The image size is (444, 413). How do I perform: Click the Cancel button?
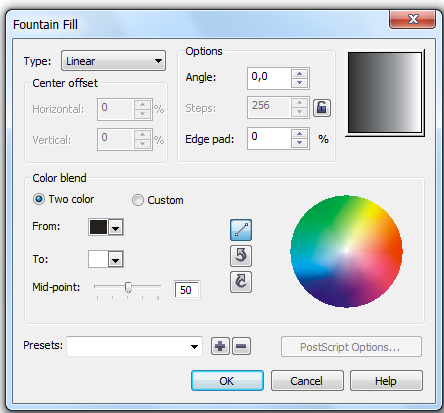tap(307, 381)
